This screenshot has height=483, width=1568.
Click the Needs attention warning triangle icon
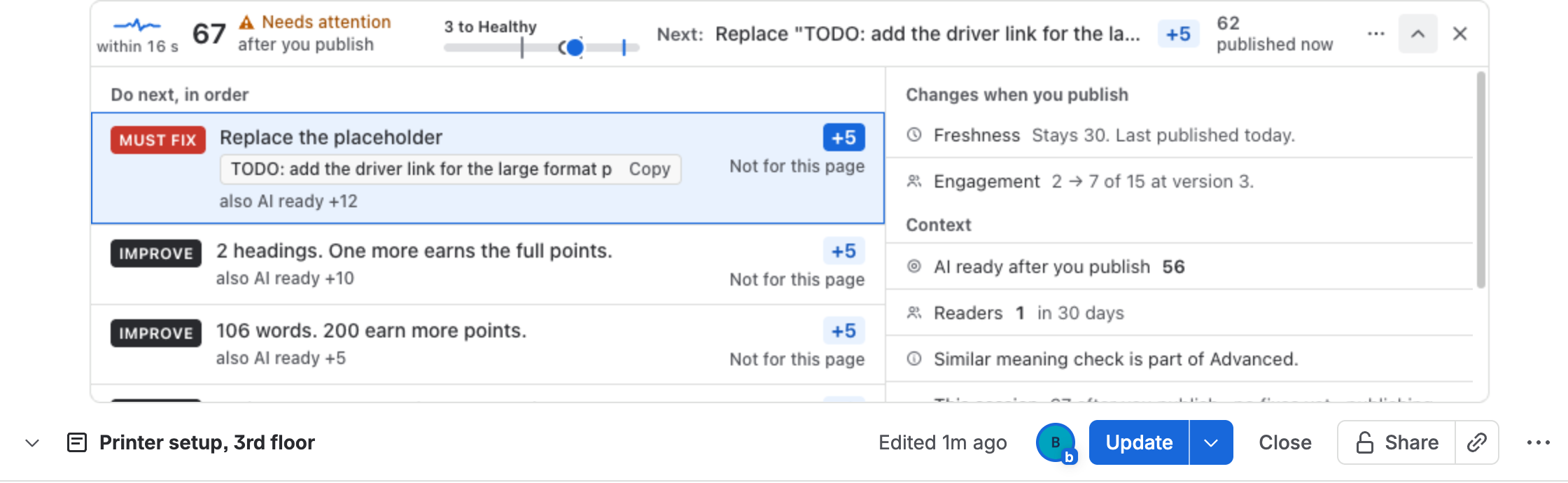[246, 22]
